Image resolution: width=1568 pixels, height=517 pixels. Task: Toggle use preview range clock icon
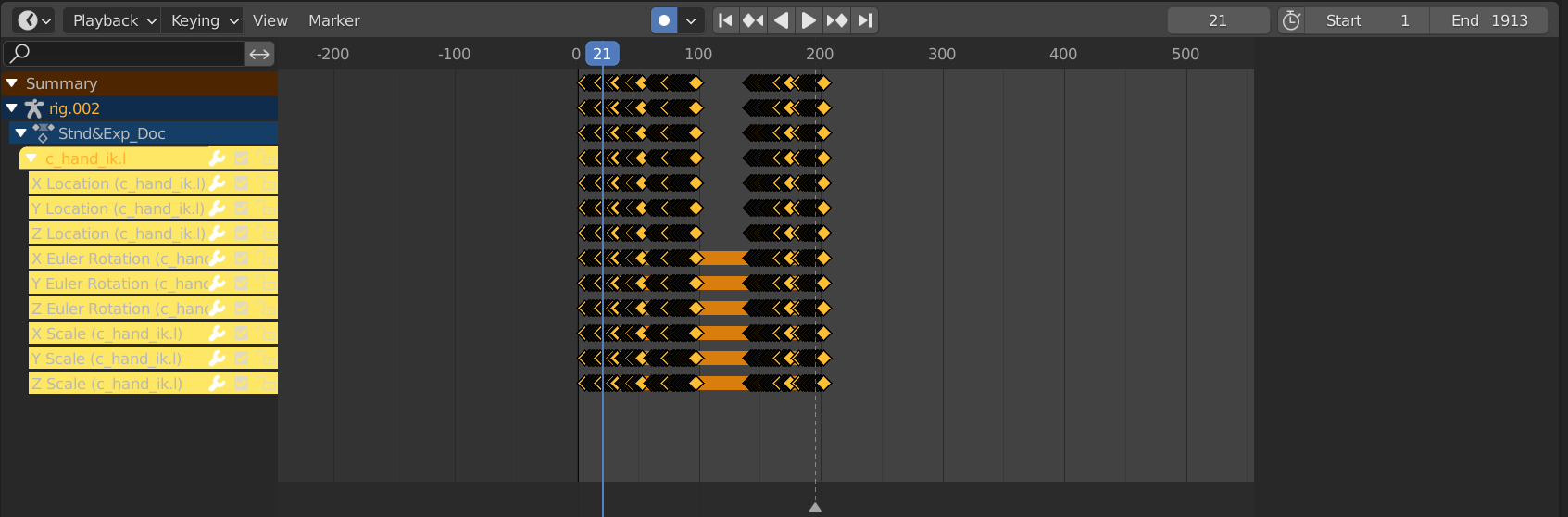click(1291, 20)
